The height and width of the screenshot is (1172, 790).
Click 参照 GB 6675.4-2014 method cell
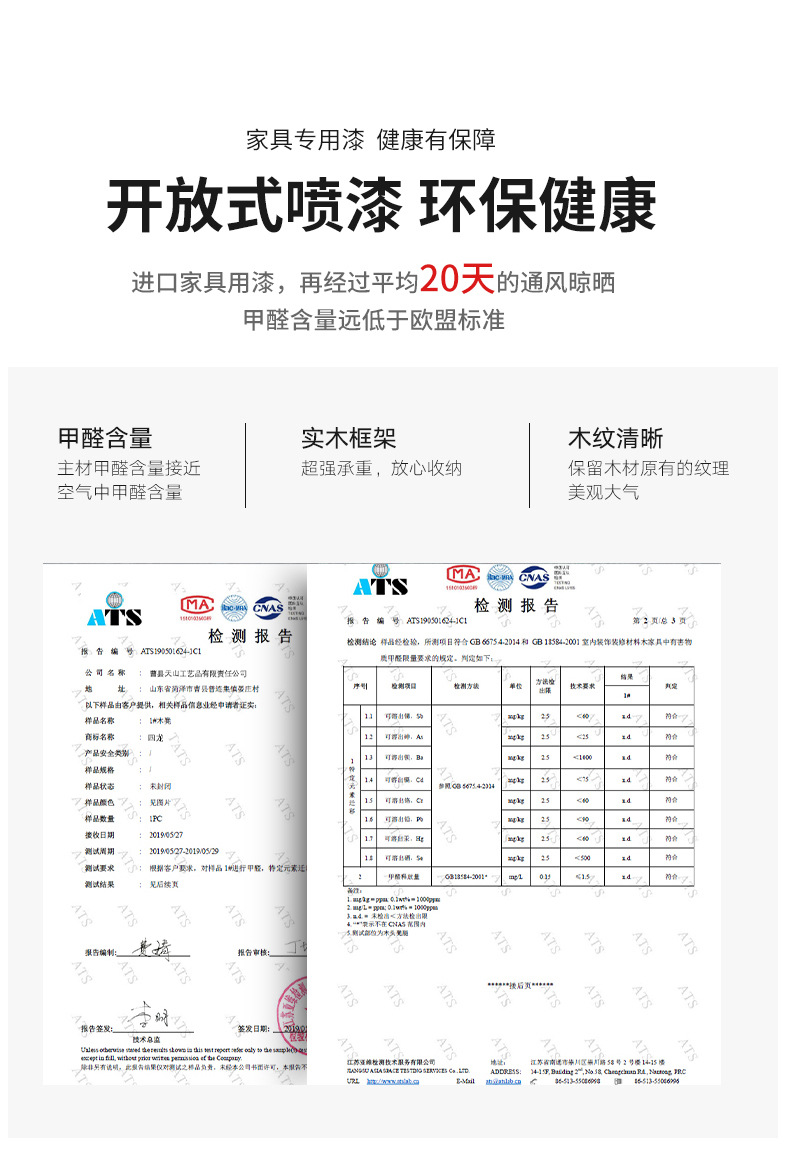point(466,786)
